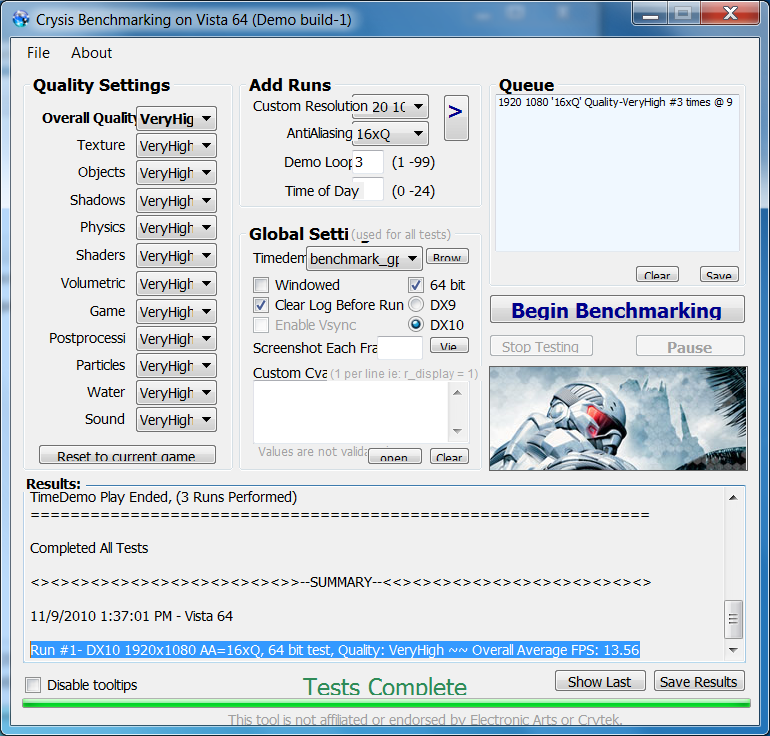Click the green progress bar
This screenshot has height=736, width=770.
(386, 704)
